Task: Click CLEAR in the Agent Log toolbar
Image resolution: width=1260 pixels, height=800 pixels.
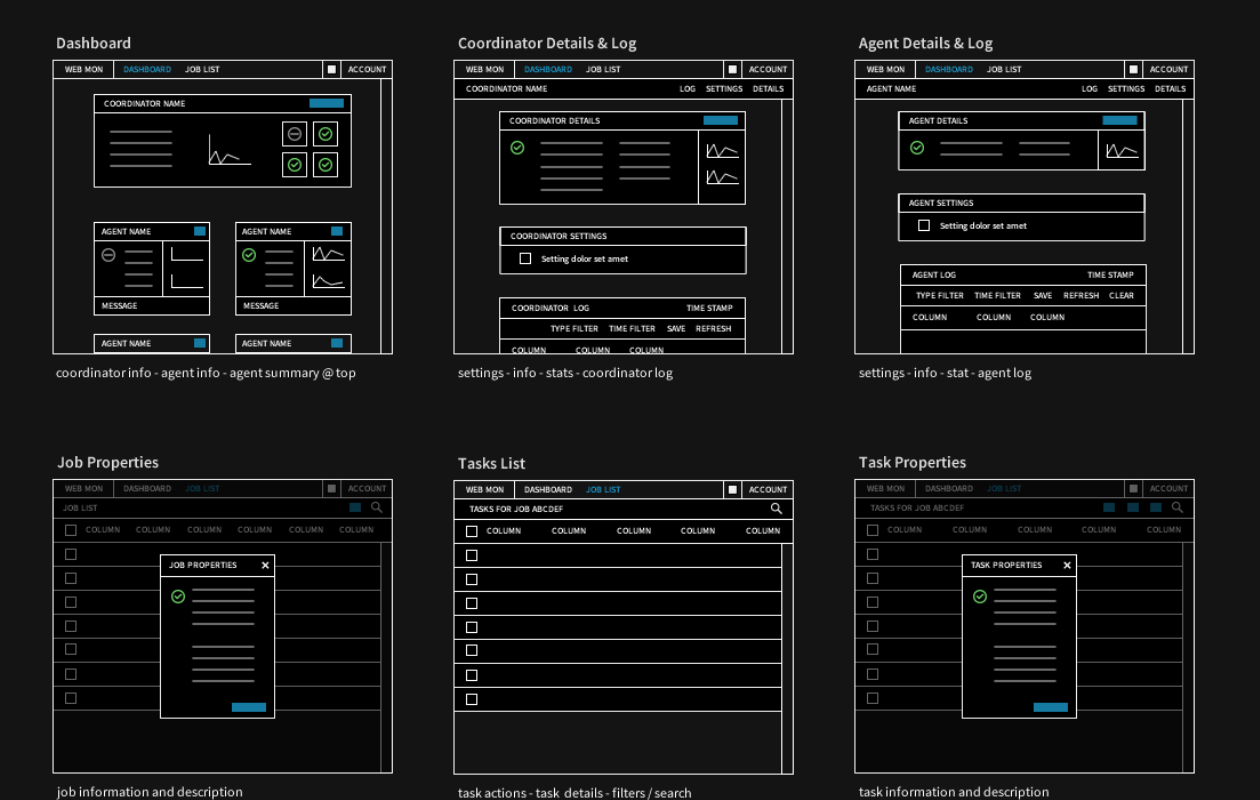Action: 1122,296
